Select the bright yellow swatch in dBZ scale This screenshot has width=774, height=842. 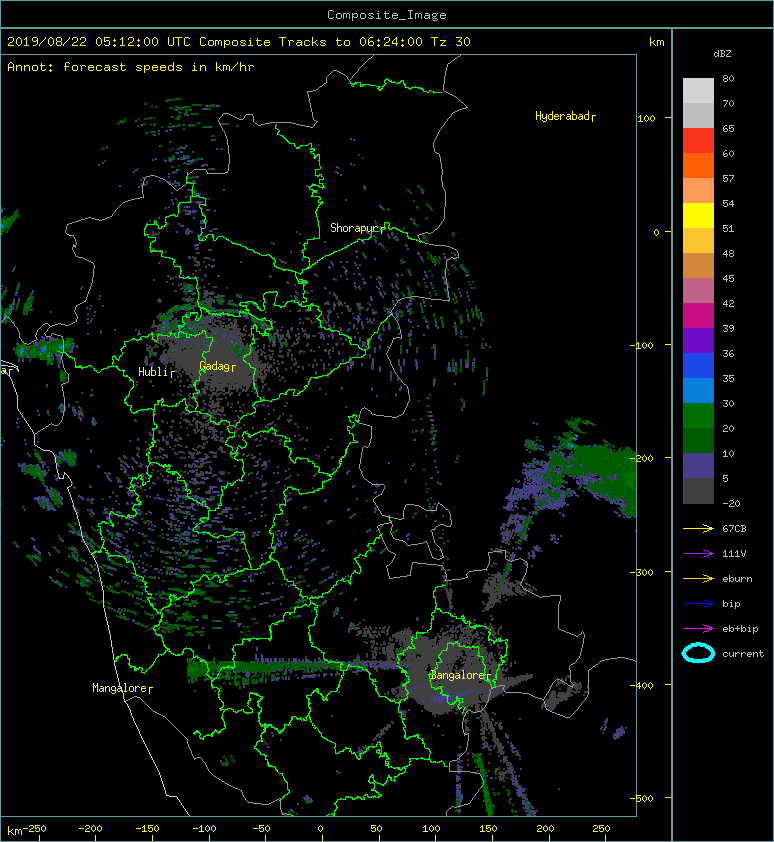point(698,216)
